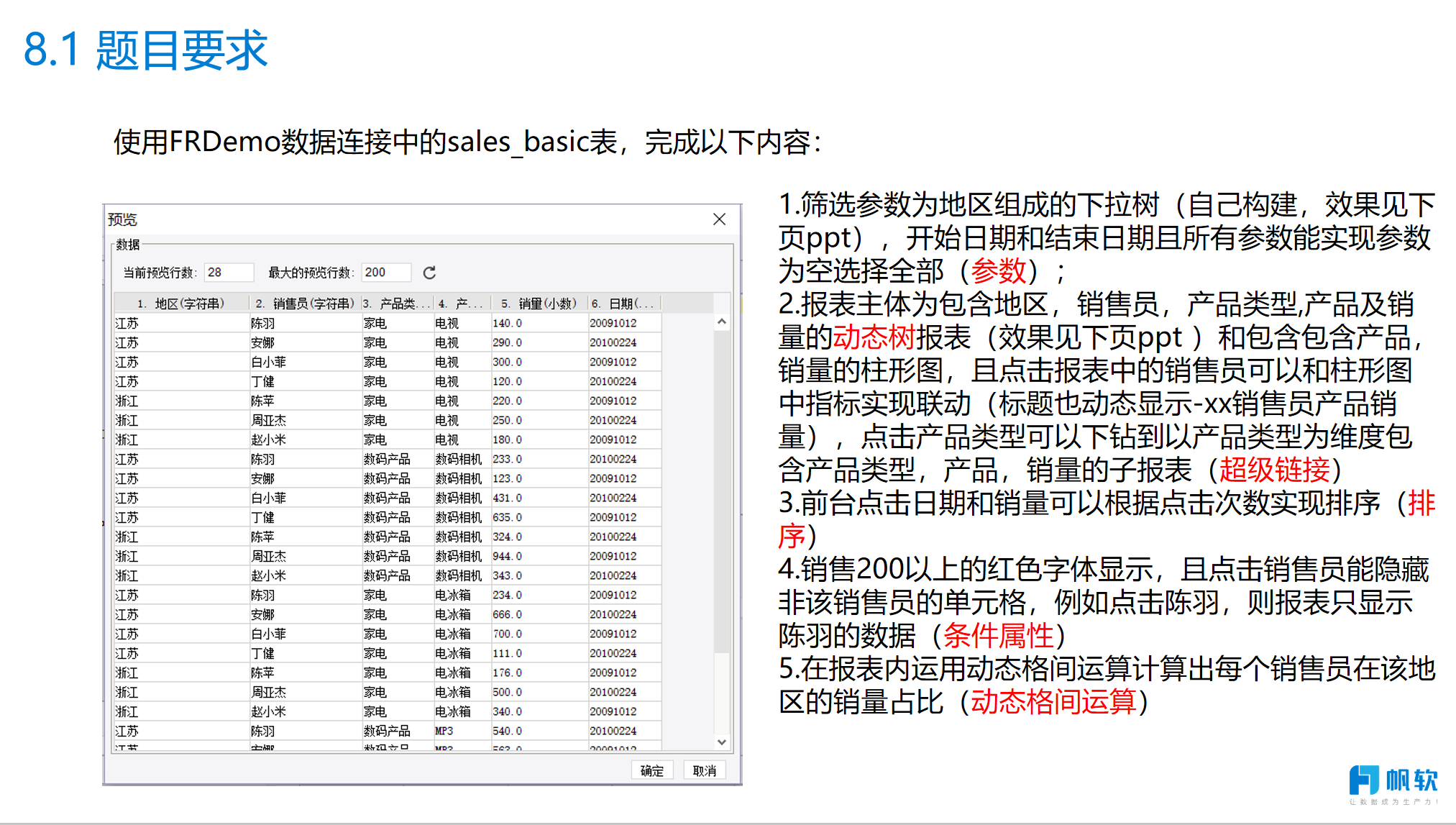Click the refresh icon beside max preview rows

pos(429,273)
